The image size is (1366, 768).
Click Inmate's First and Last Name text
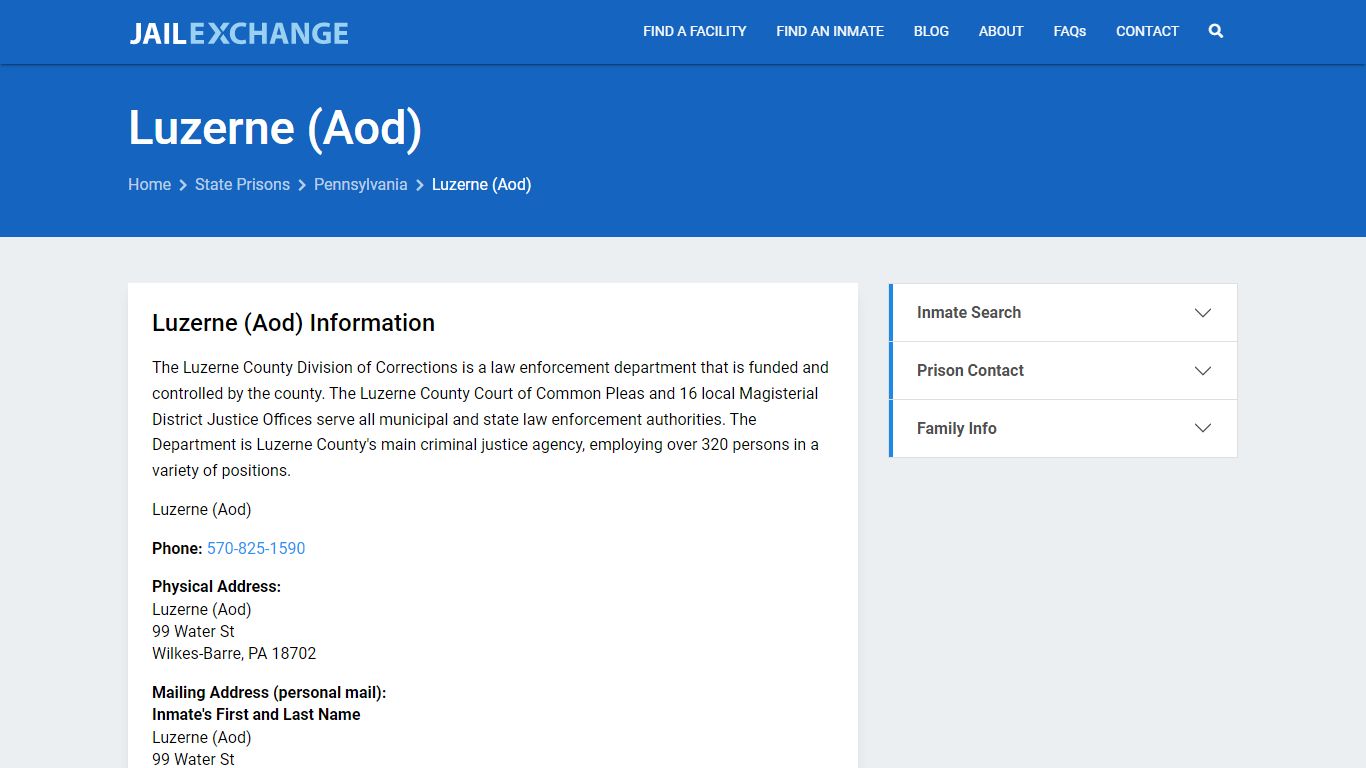point(256,714)
